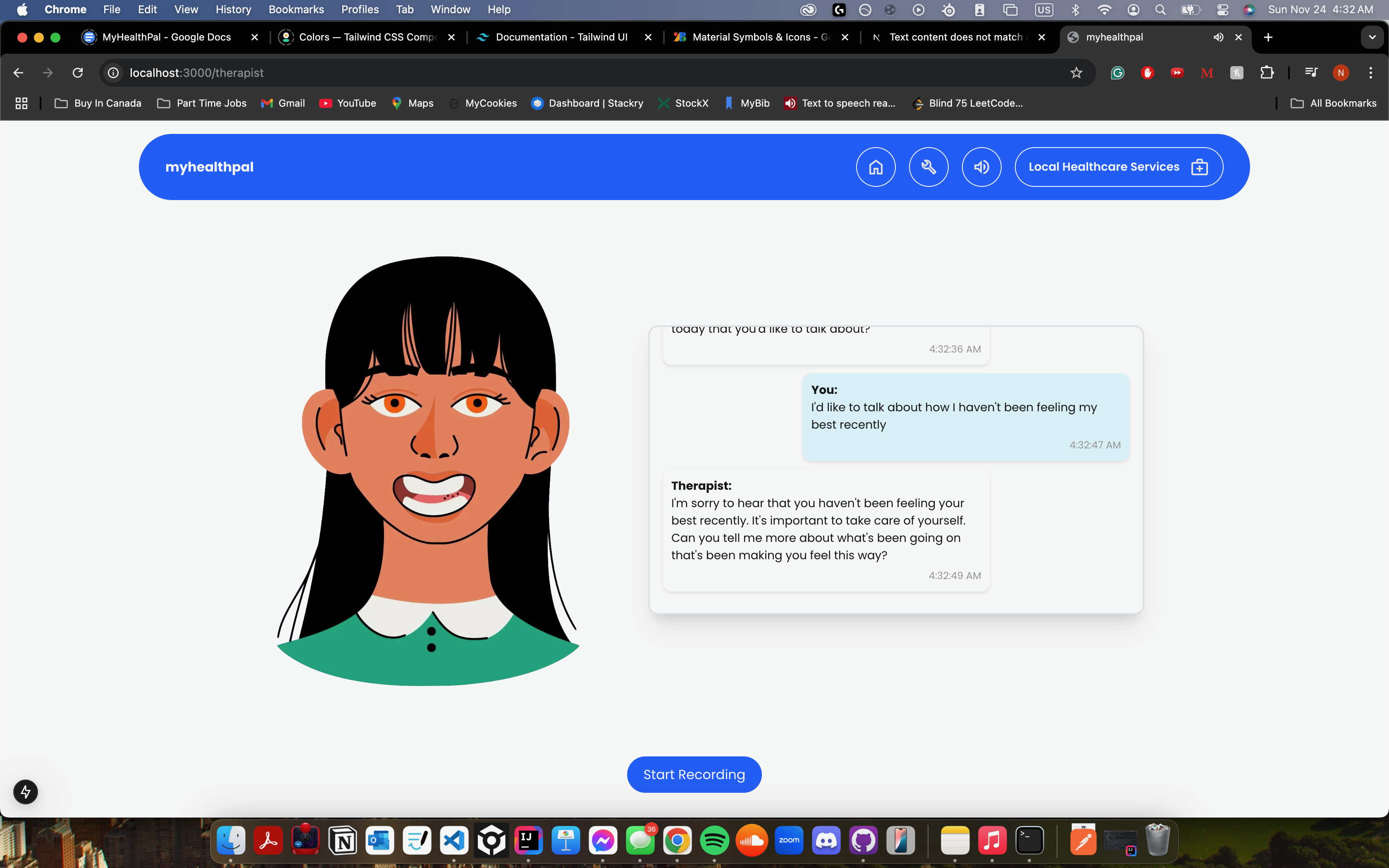This screenshot has height=868, width=1389.
Task: Click the Grammarly extension icon
Action: tap(1117, 73)
